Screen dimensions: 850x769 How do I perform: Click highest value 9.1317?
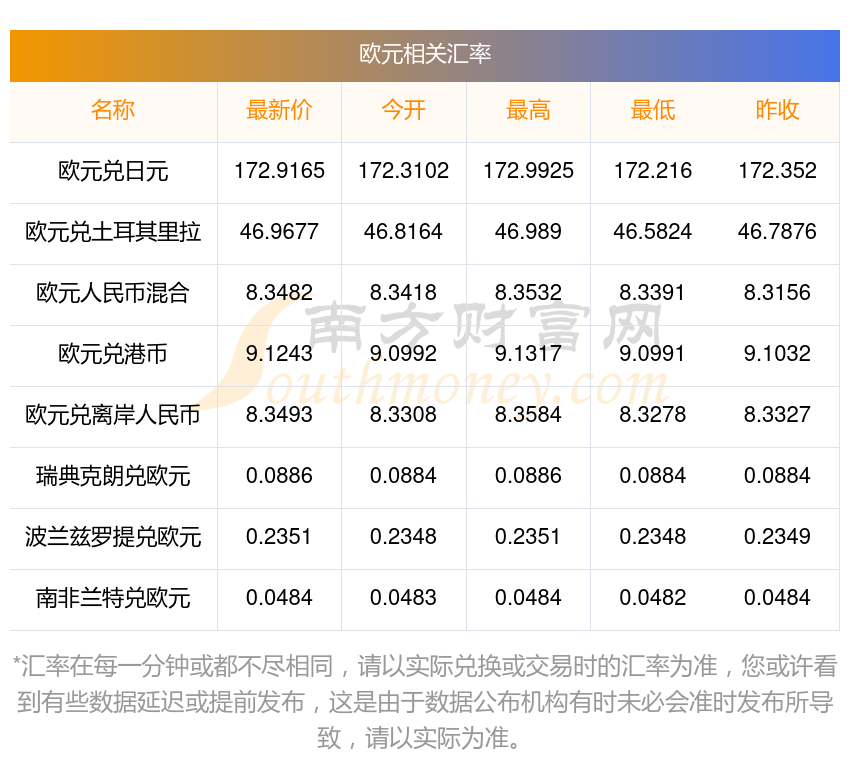point(528,354)
